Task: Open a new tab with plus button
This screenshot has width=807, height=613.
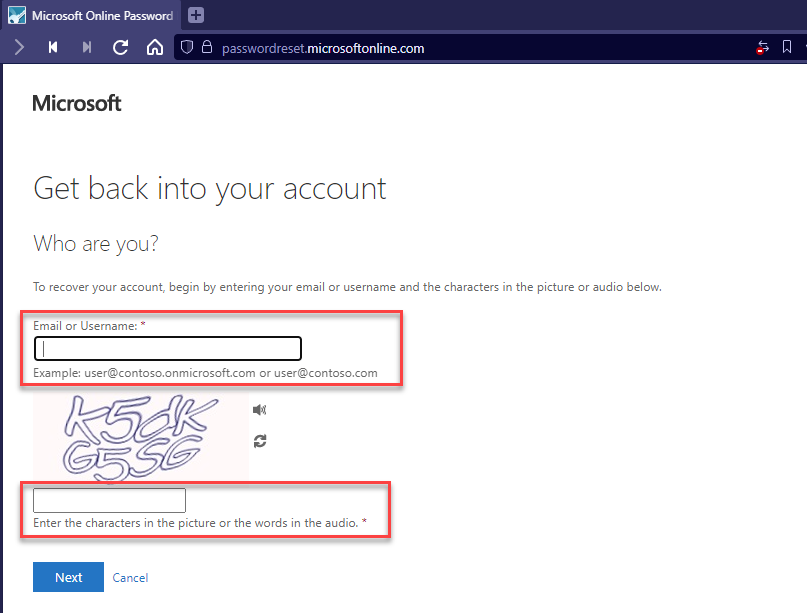Action: pyautogui.click(x=196, y=15)
